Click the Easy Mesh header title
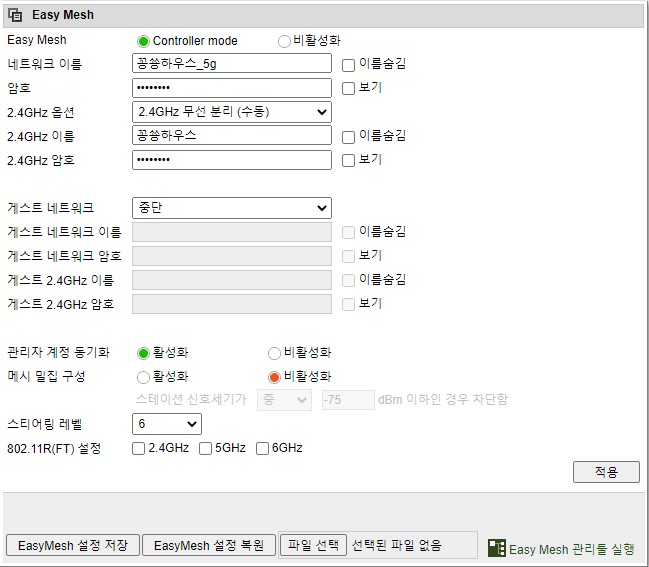This screenshot has width=649, height=567. point(63,15)
